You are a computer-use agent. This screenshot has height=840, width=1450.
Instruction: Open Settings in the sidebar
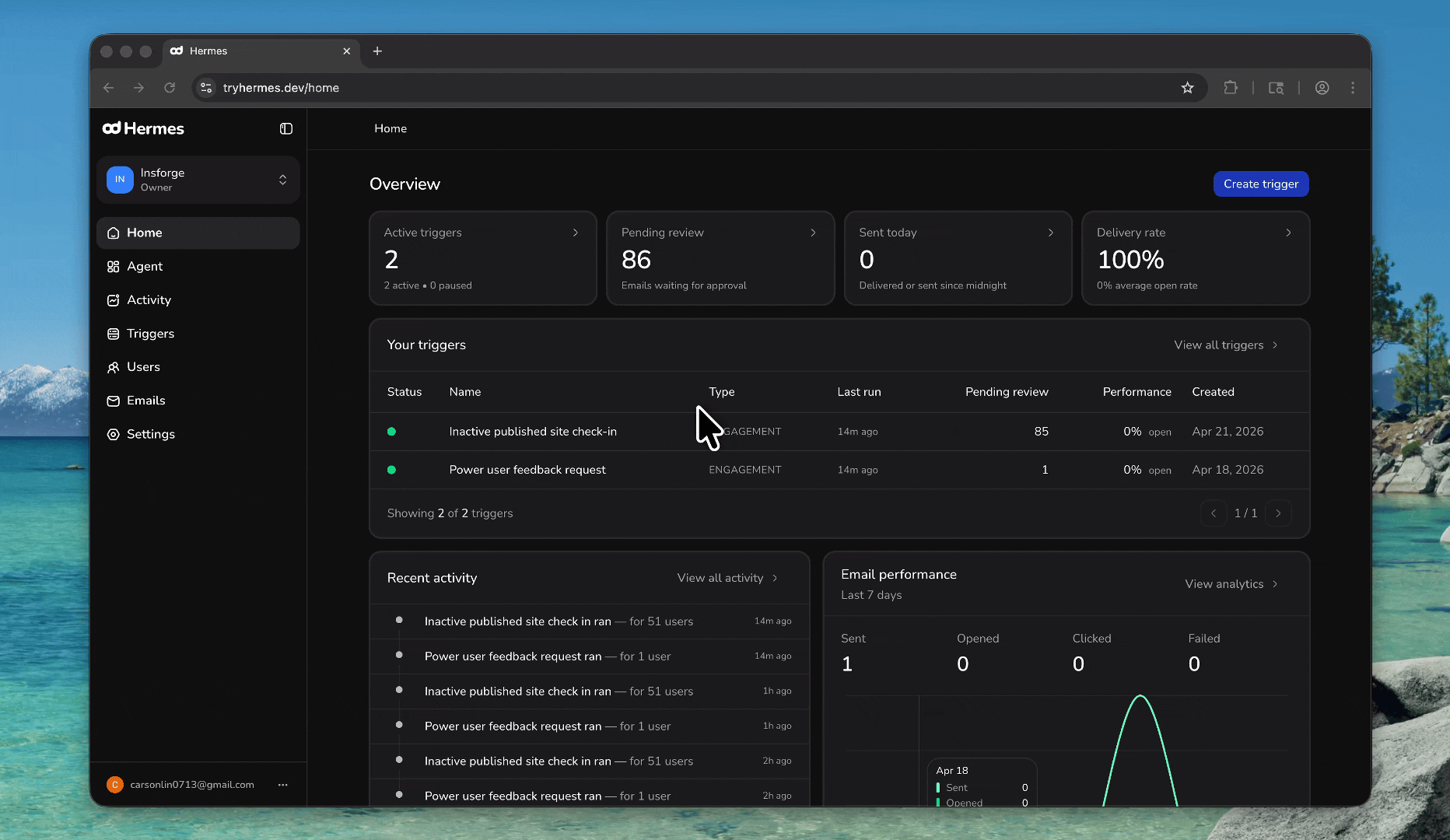(151, 434)
